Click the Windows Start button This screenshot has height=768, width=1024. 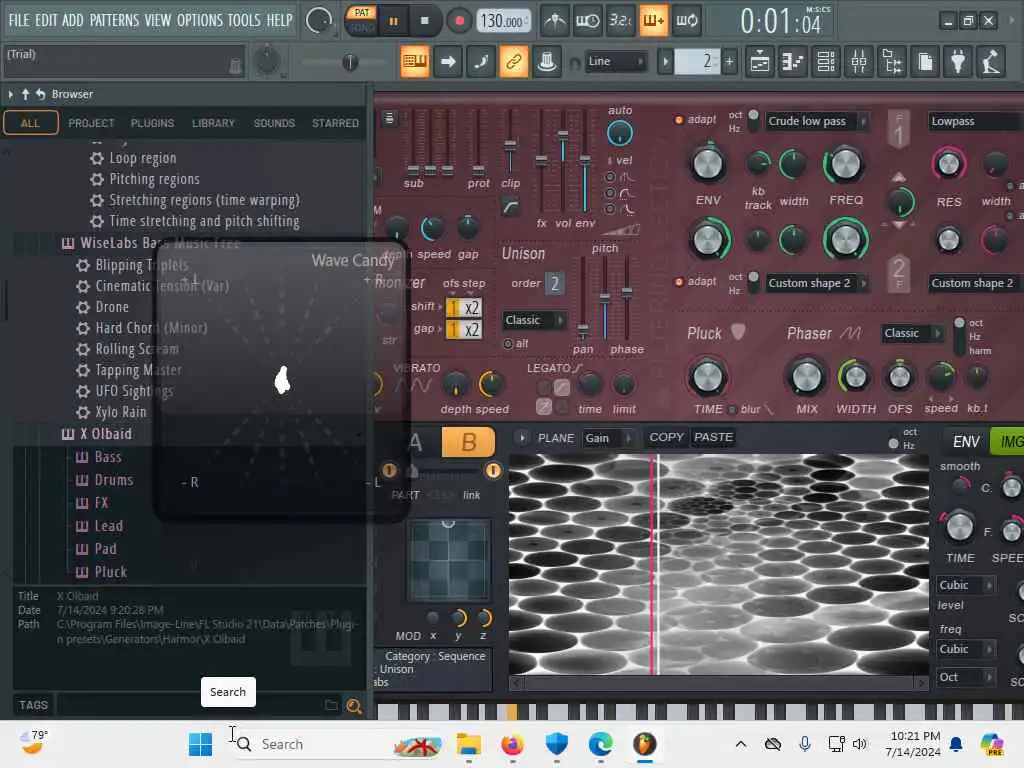point(200,744)
